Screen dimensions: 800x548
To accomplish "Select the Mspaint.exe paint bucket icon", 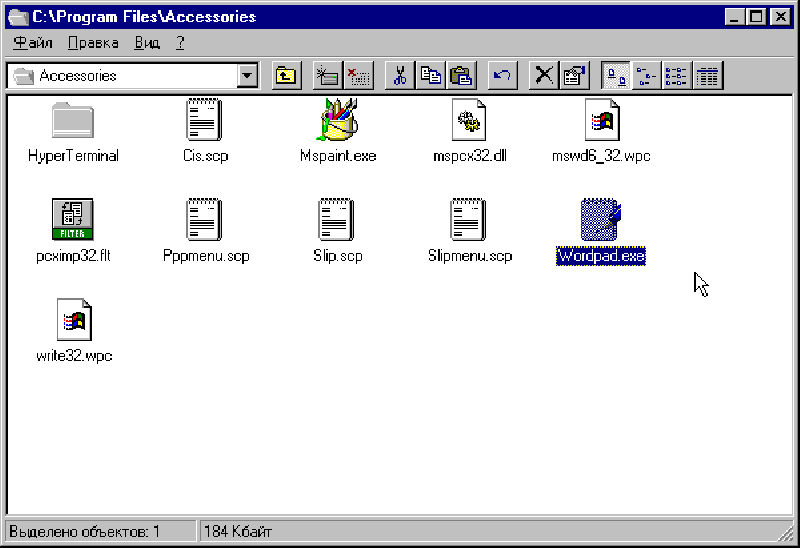I will (337, 119).
